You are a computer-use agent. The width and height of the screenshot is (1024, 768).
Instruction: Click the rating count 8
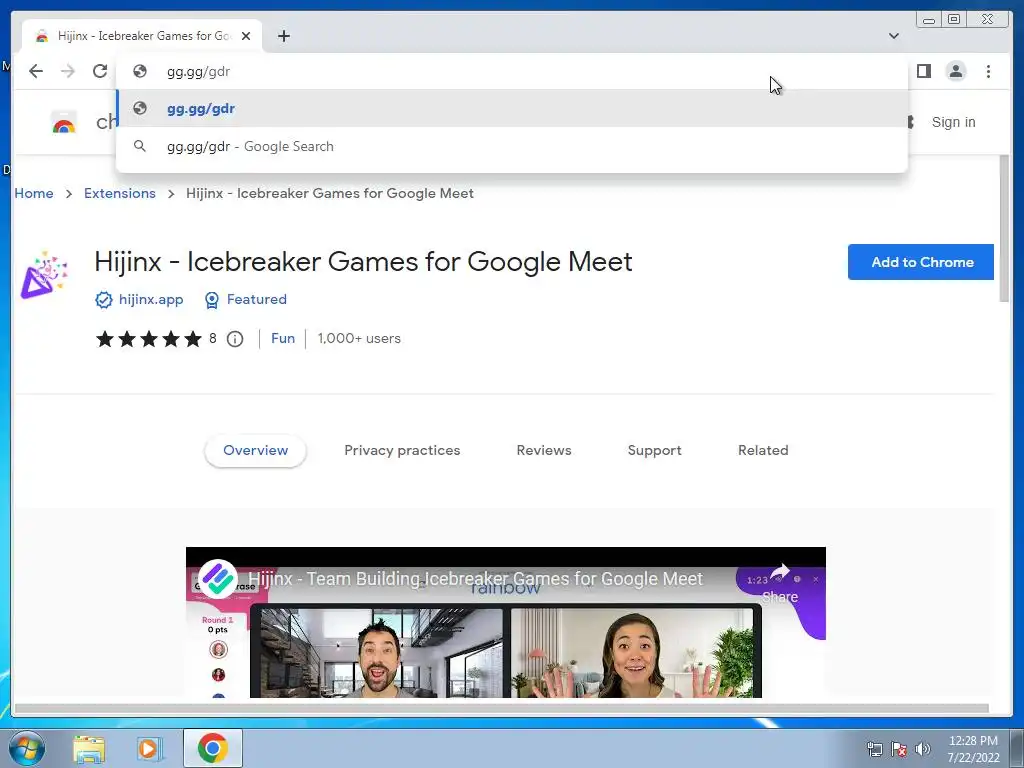pyautogui.click(x=213, y=338)
